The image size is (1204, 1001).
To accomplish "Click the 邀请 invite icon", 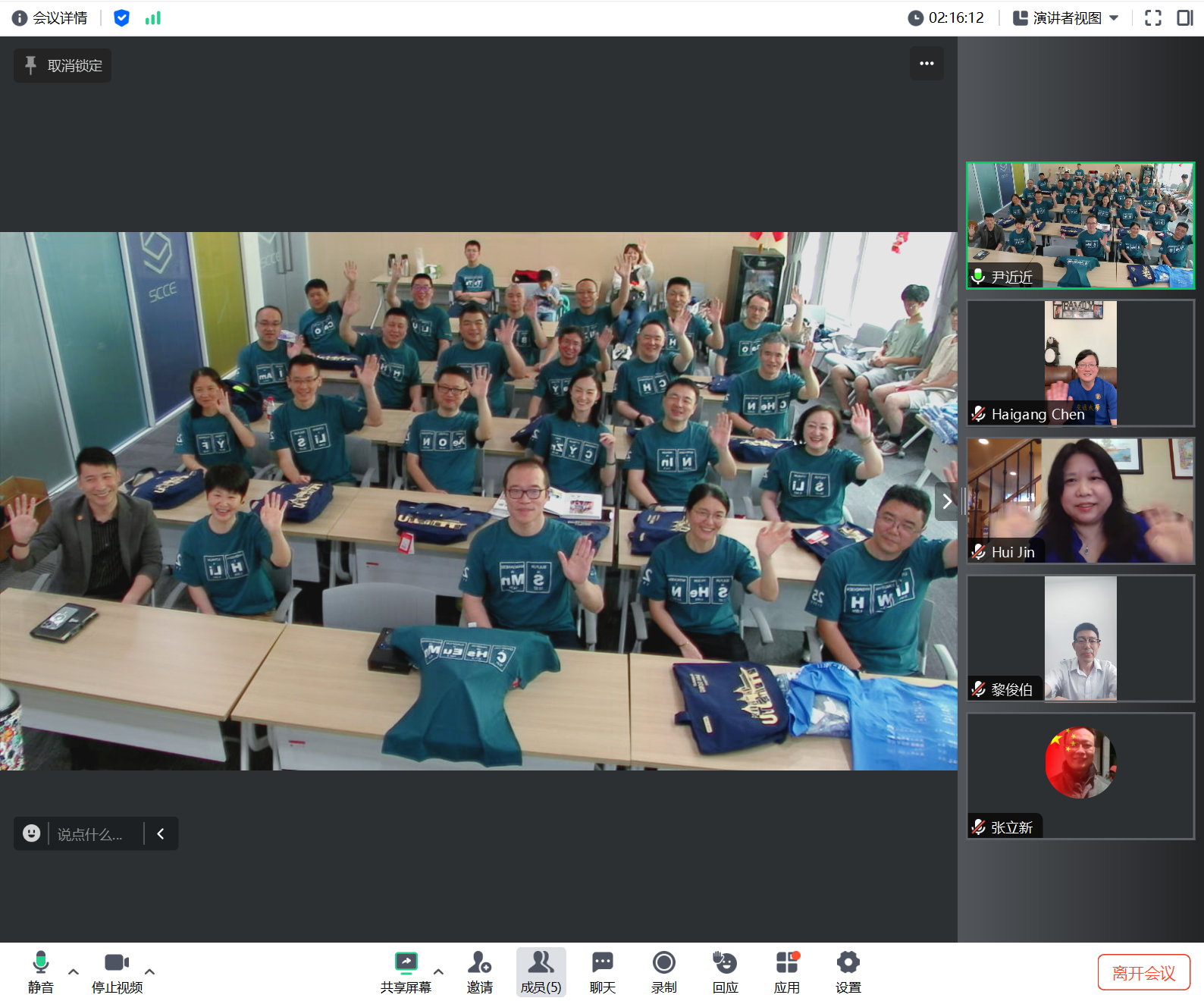I will pos(479,971).
